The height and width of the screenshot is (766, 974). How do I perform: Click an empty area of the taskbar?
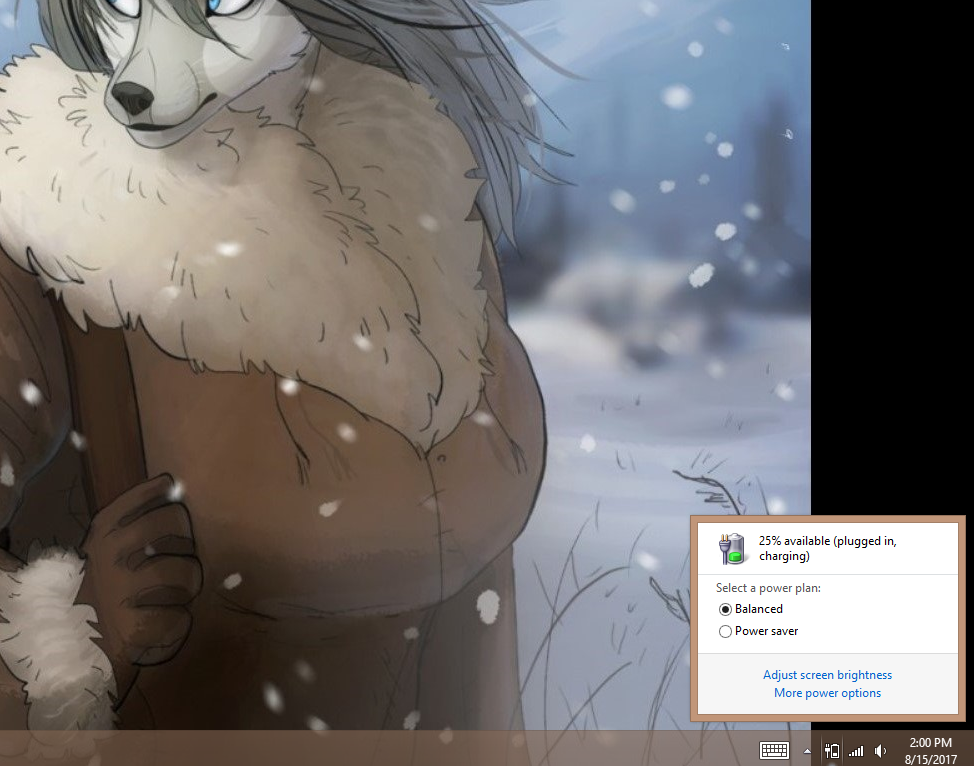tap(400, 749)
